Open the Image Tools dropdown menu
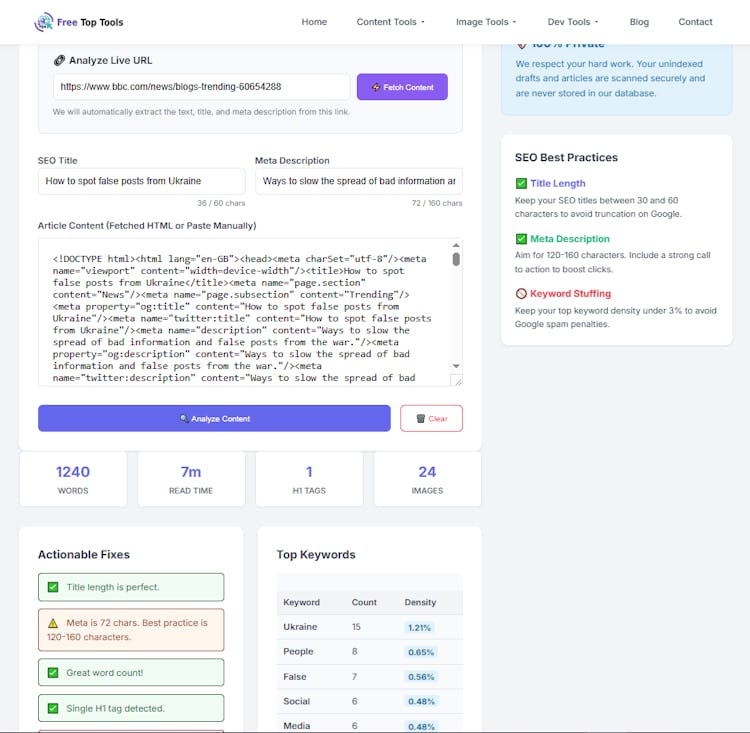750x733 pixels. coord(486,22)
